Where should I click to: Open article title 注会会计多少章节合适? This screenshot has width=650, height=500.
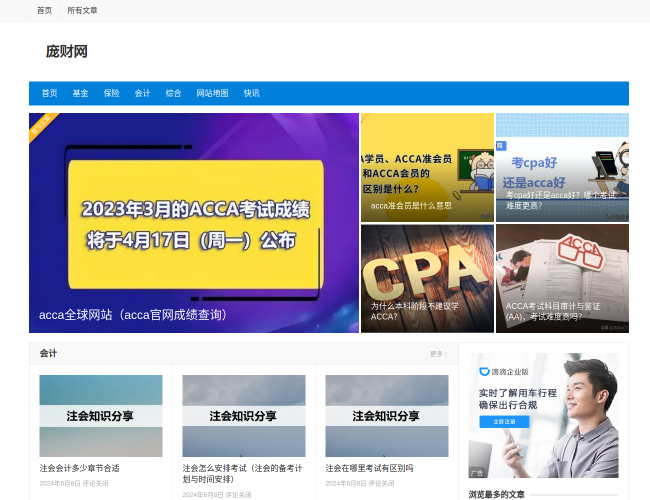[80, 468]
